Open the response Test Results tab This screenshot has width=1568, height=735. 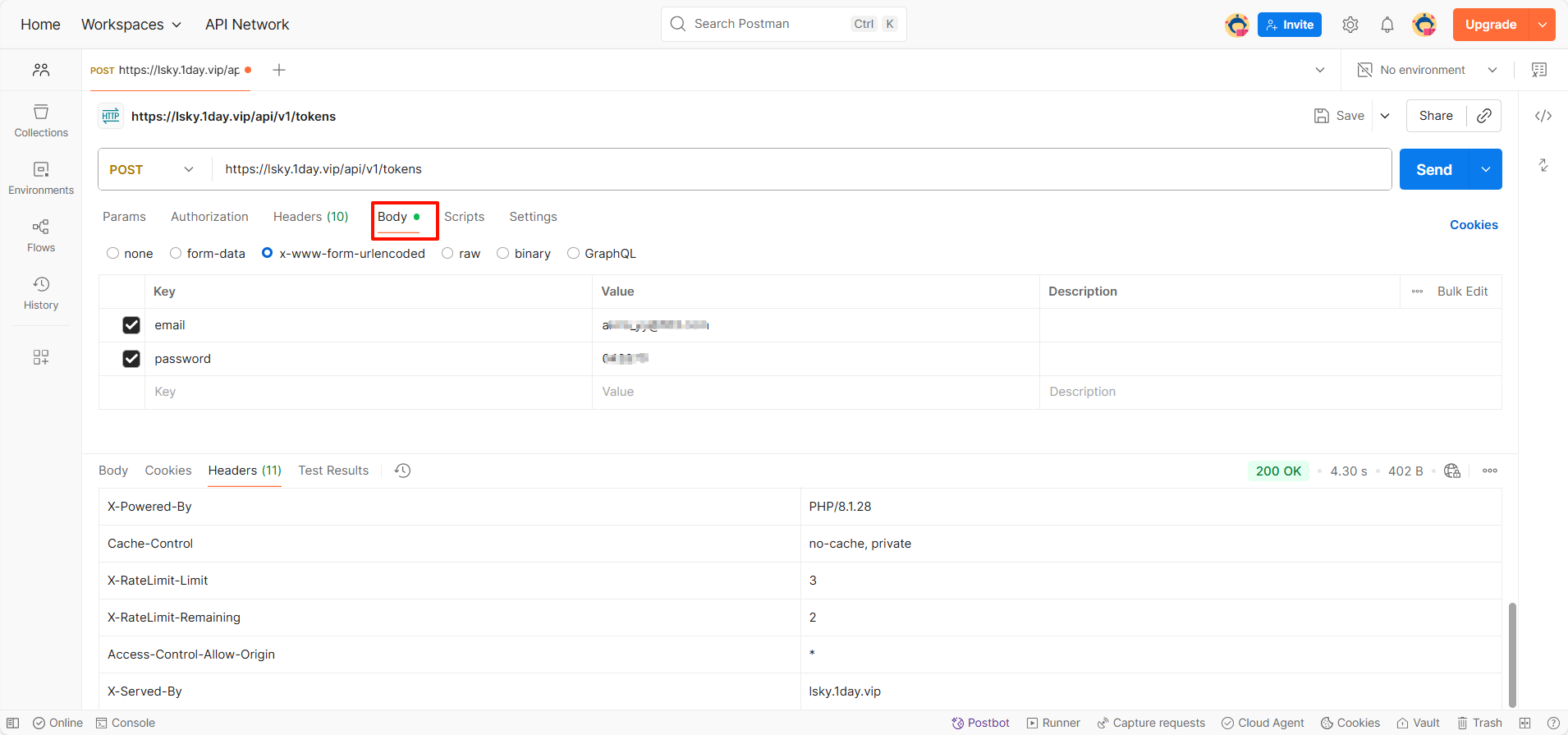[x=333, y=471]
